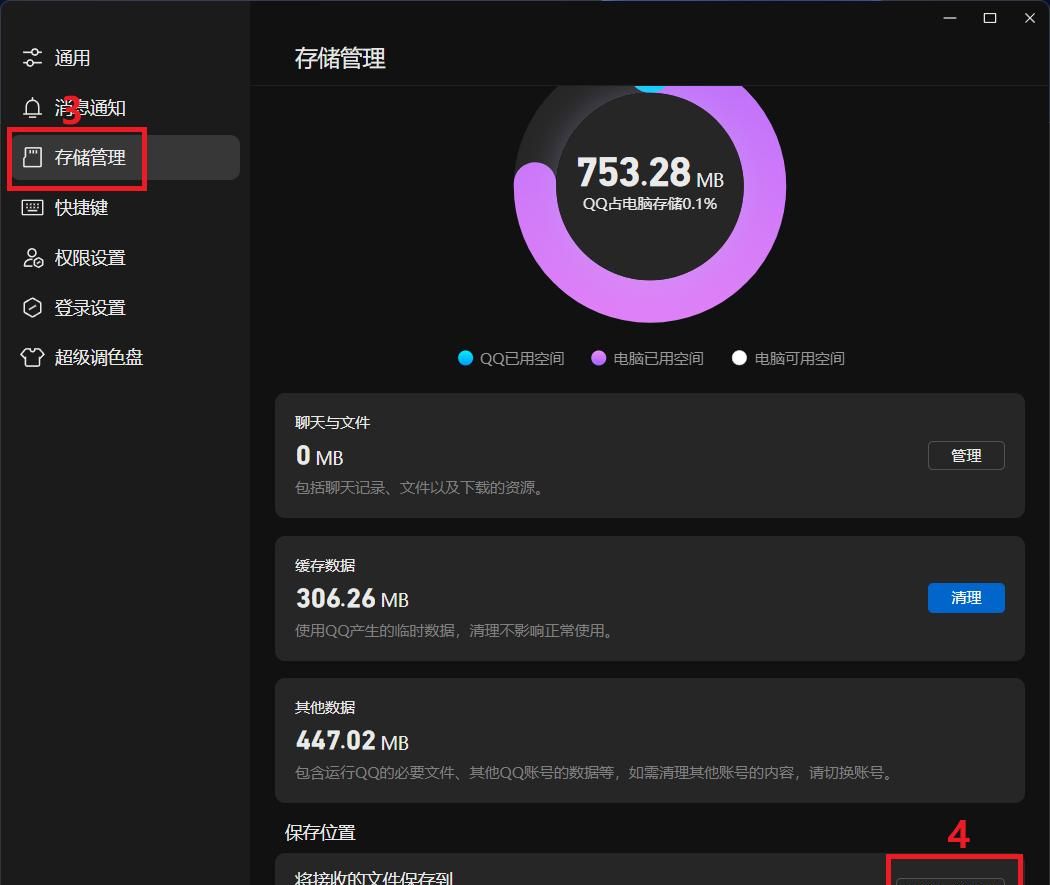Click the 管理 button for 聊天与文件
1050x885 pixels.
click(965, 455)
